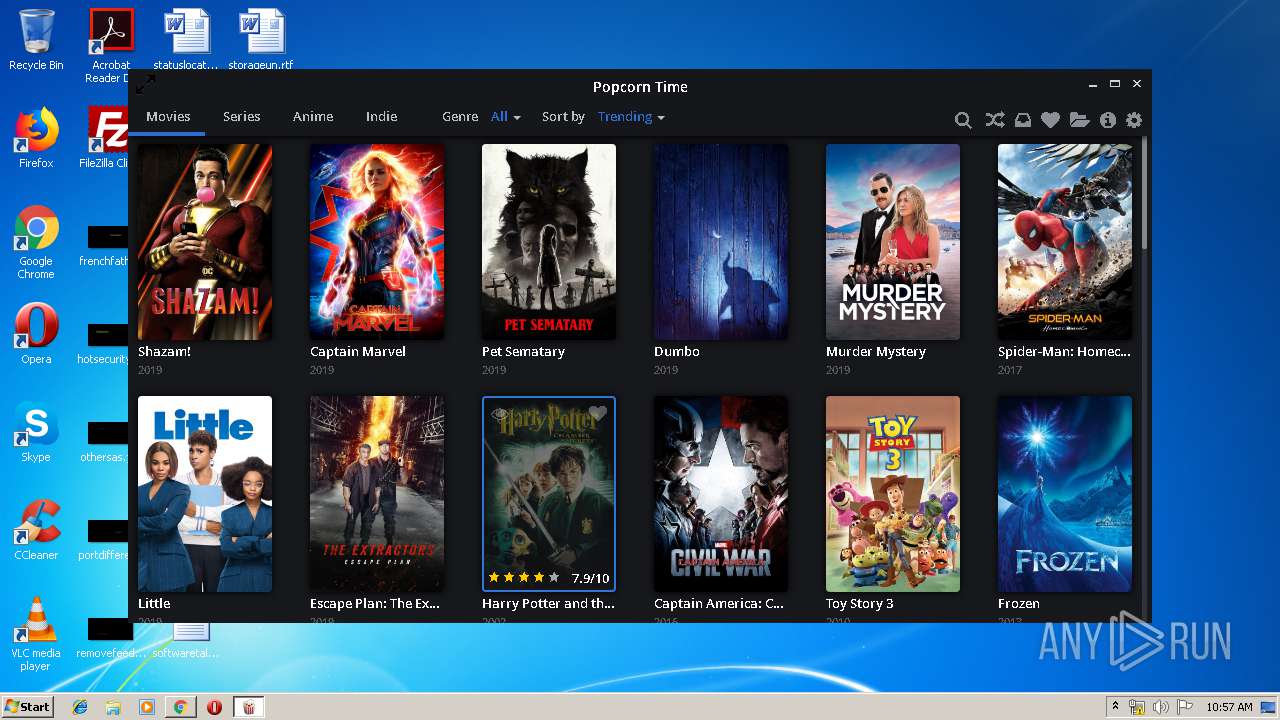Click the 'Captain Marvel' title text
The width and height of the screenshot is (1280, 720).
pos(358,352)
